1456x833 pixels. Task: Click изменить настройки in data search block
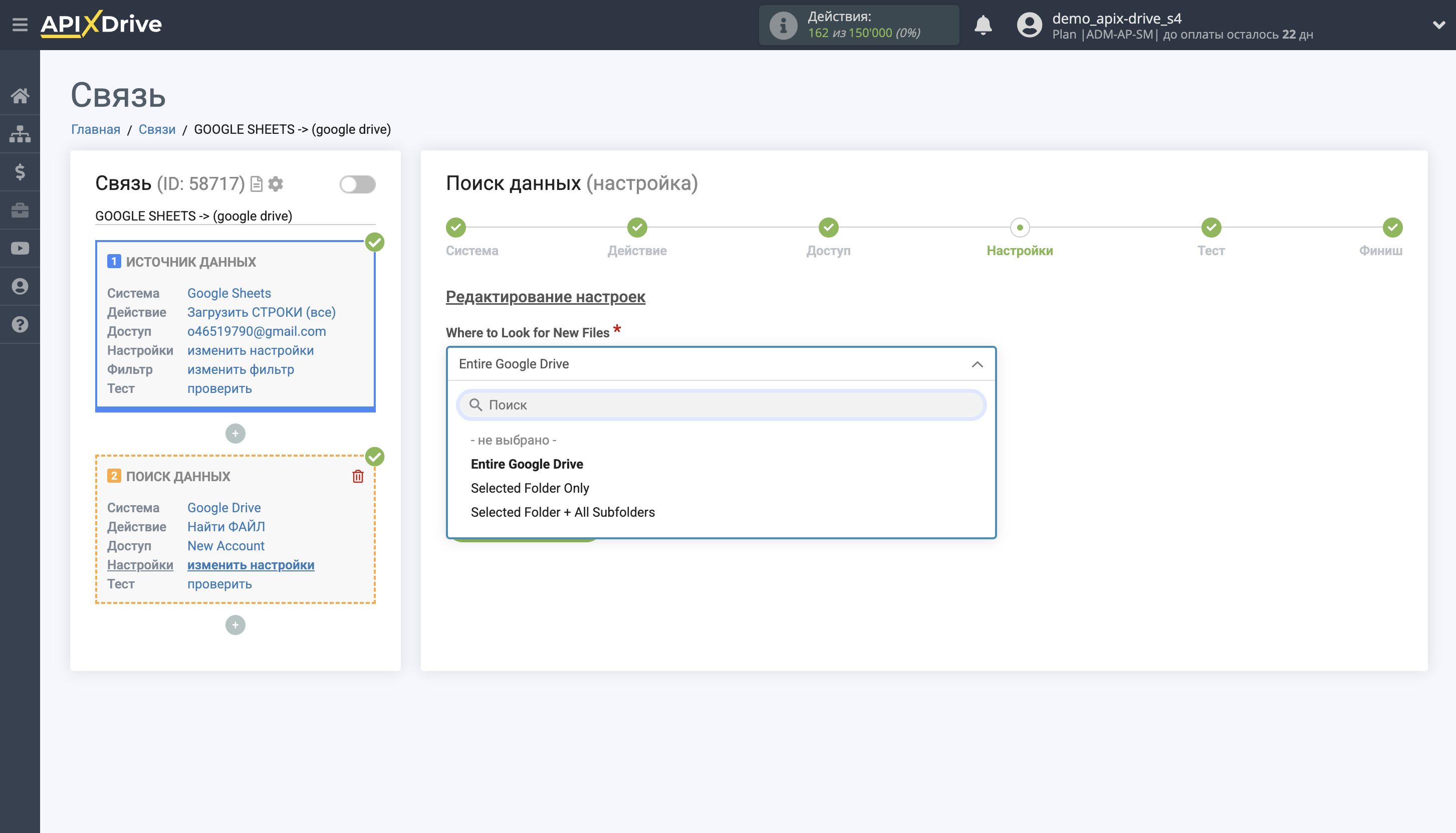click(x=251, y=565)
